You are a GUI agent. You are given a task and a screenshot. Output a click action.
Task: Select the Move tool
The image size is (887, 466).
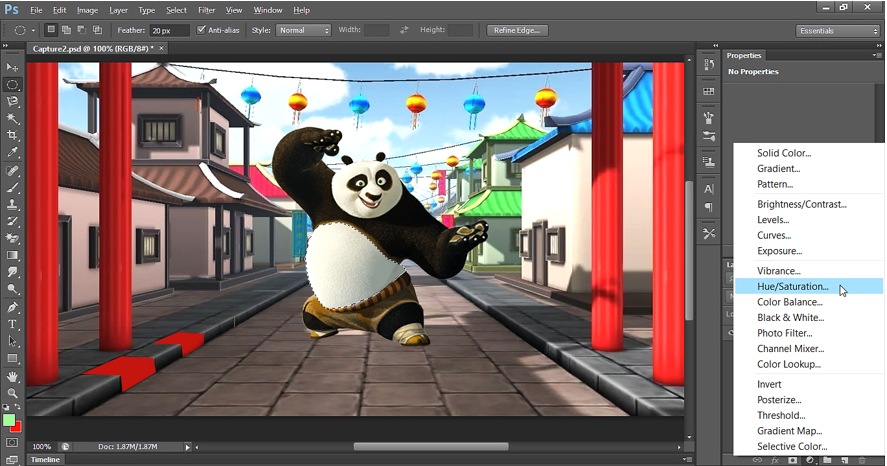[x=12, y=67]
